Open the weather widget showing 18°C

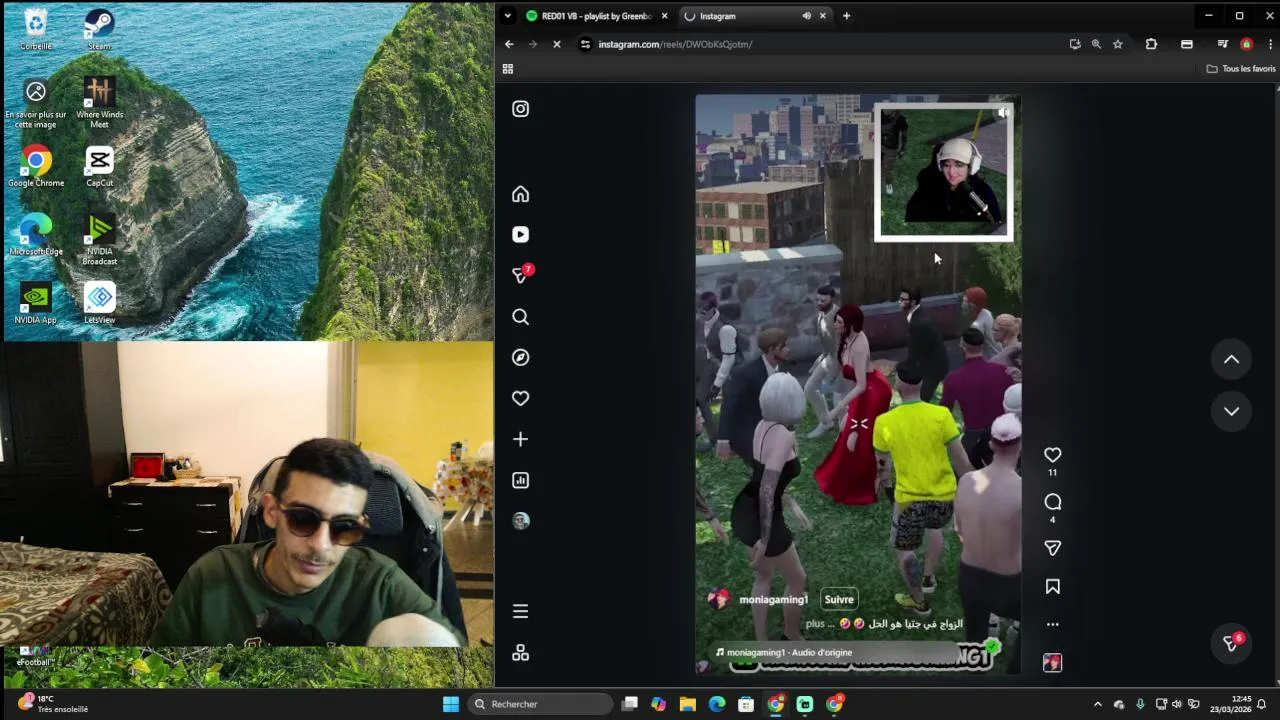[52, 704]
